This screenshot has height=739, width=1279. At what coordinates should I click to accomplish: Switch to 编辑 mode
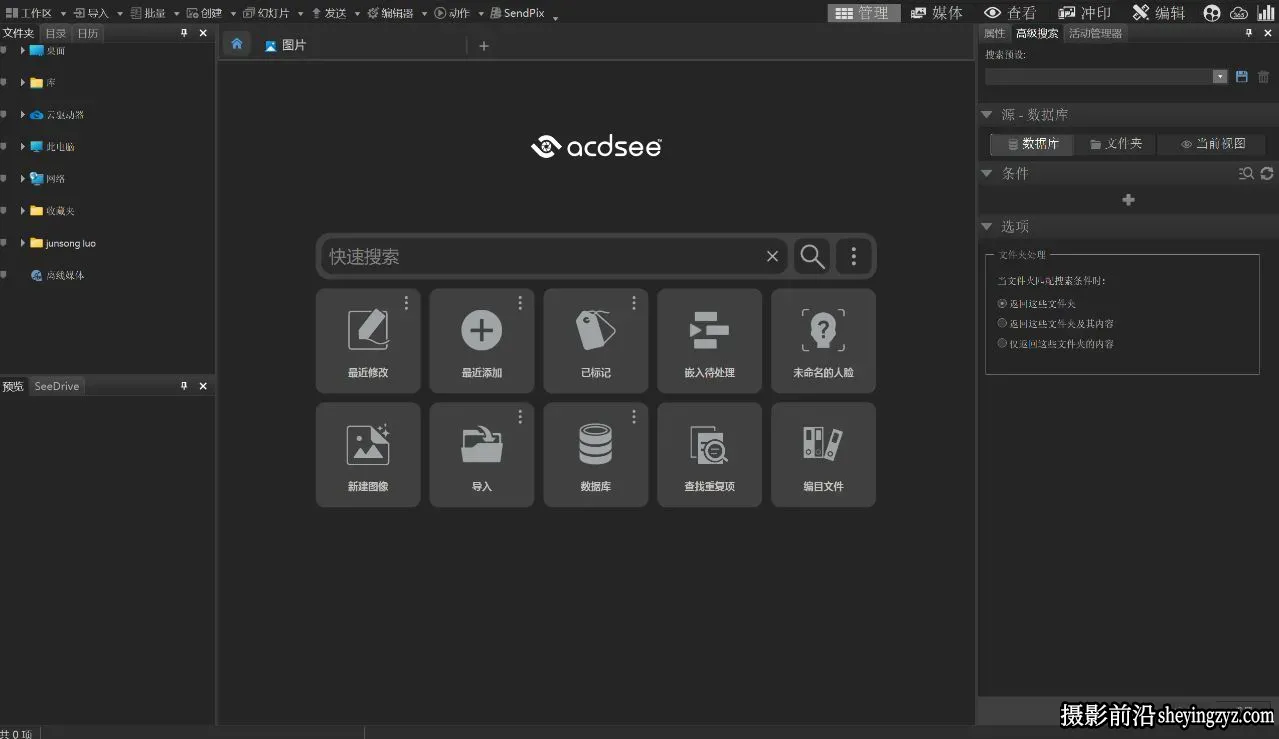1159,13
